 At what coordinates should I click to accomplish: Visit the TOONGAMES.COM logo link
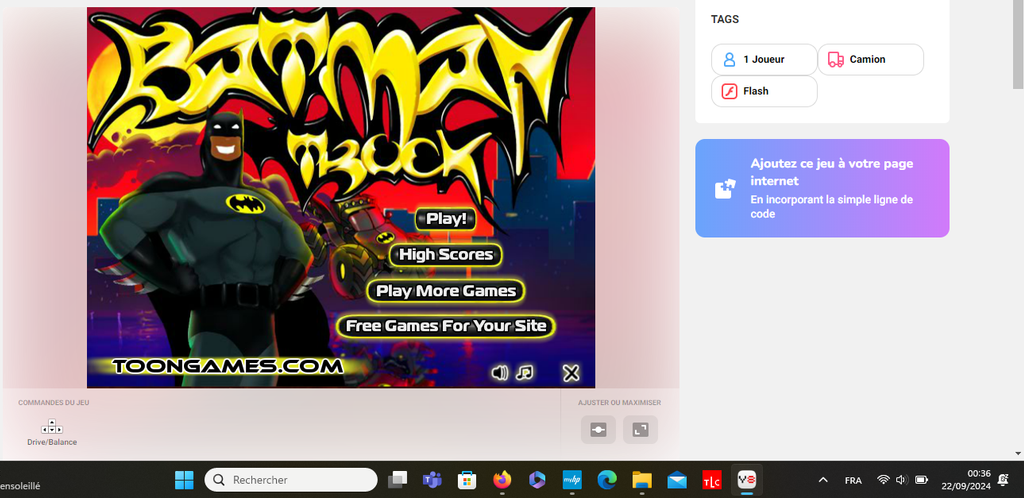[x=228, y=366]
